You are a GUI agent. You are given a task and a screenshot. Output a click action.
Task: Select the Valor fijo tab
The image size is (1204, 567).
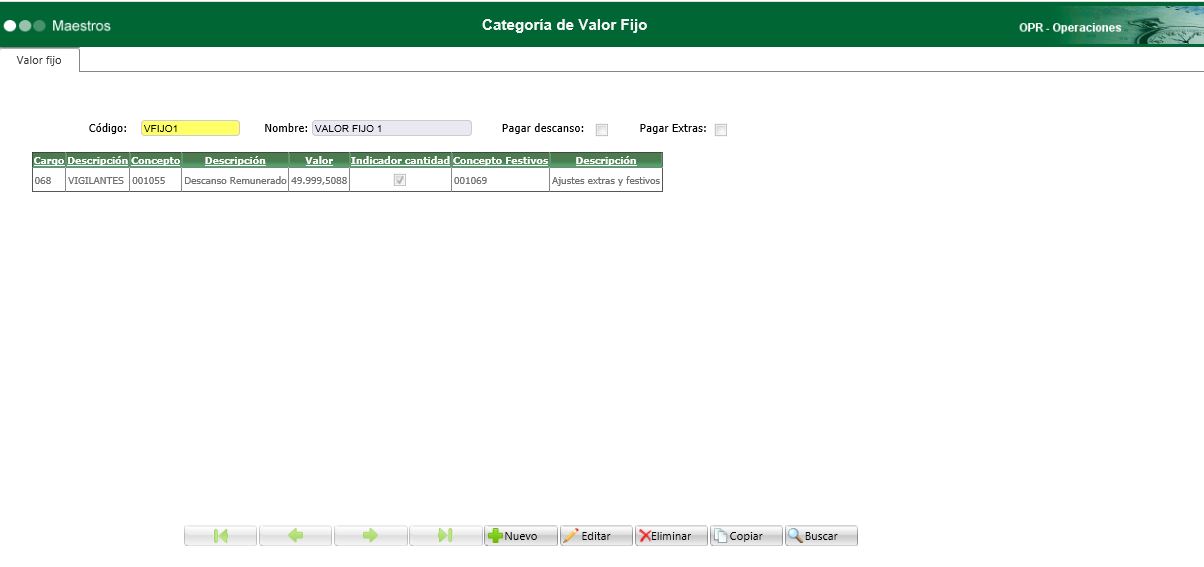[x=39, y=60]
